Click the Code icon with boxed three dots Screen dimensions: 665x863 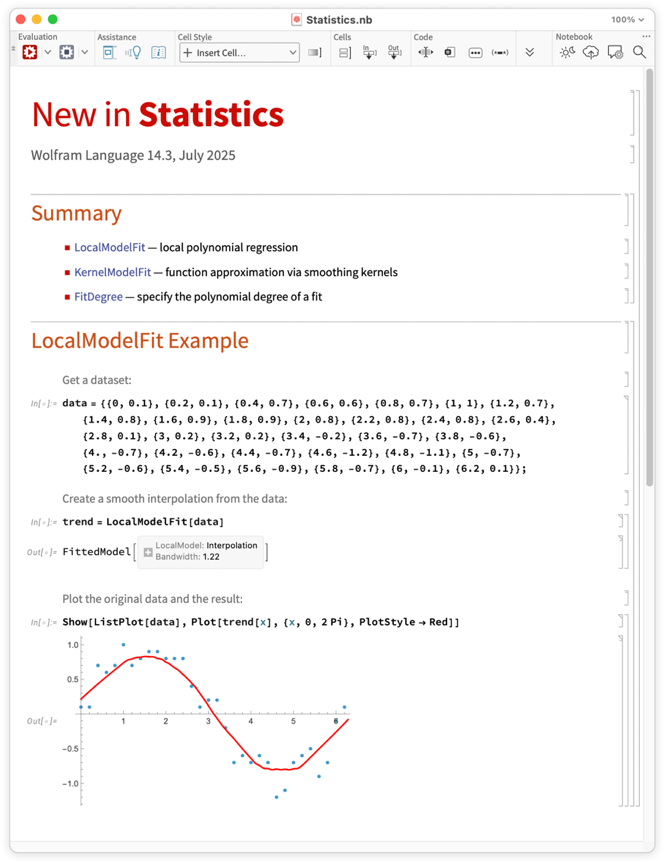(475, 53)
